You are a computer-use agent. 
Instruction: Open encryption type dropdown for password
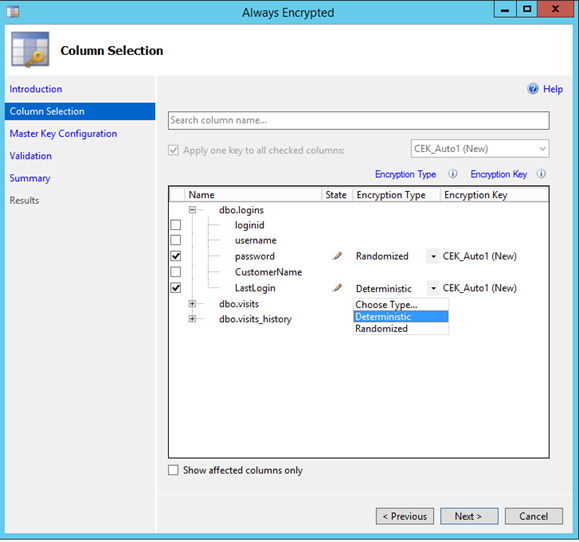433,256
